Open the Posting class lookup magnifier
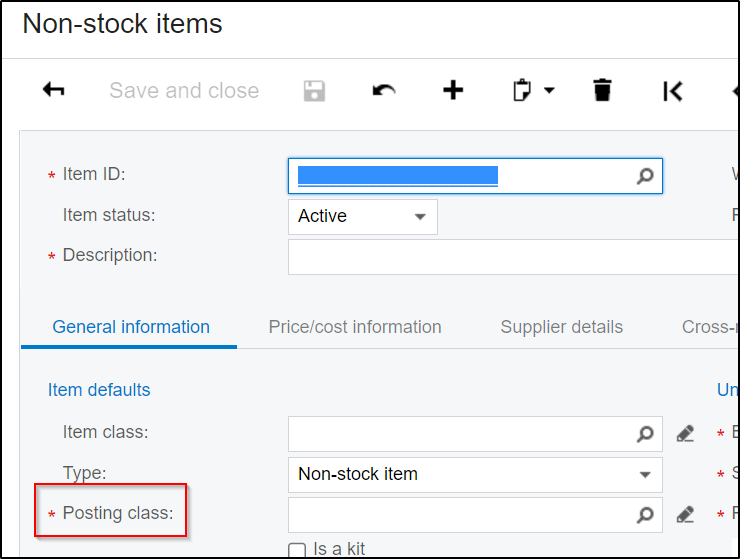The image size is (740, 559). [x=645, y=515]
